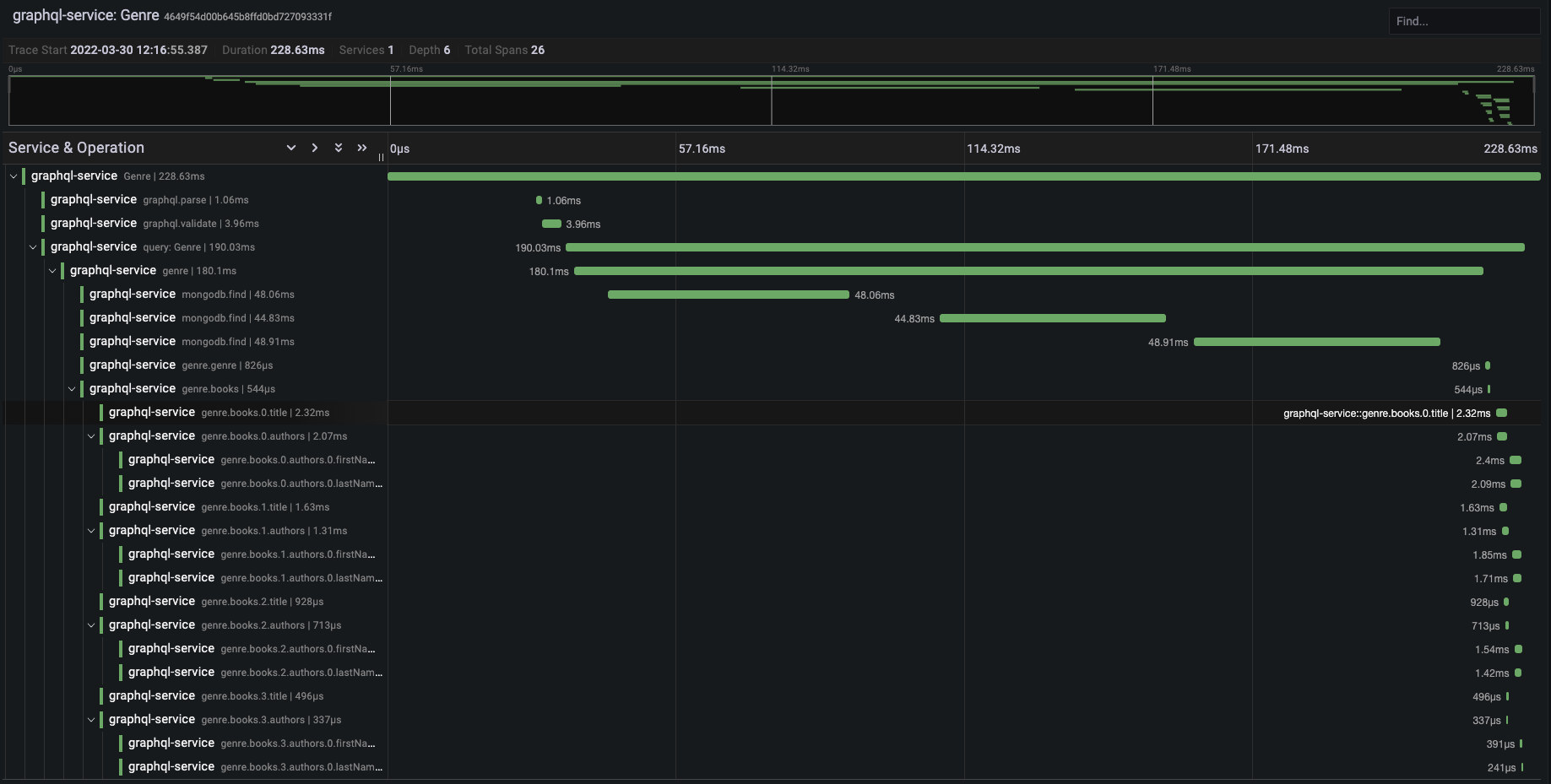Click the Find search input box
Image resolution: width=1551 pixels, height=784 pixels.
(x=1464, y=20)
